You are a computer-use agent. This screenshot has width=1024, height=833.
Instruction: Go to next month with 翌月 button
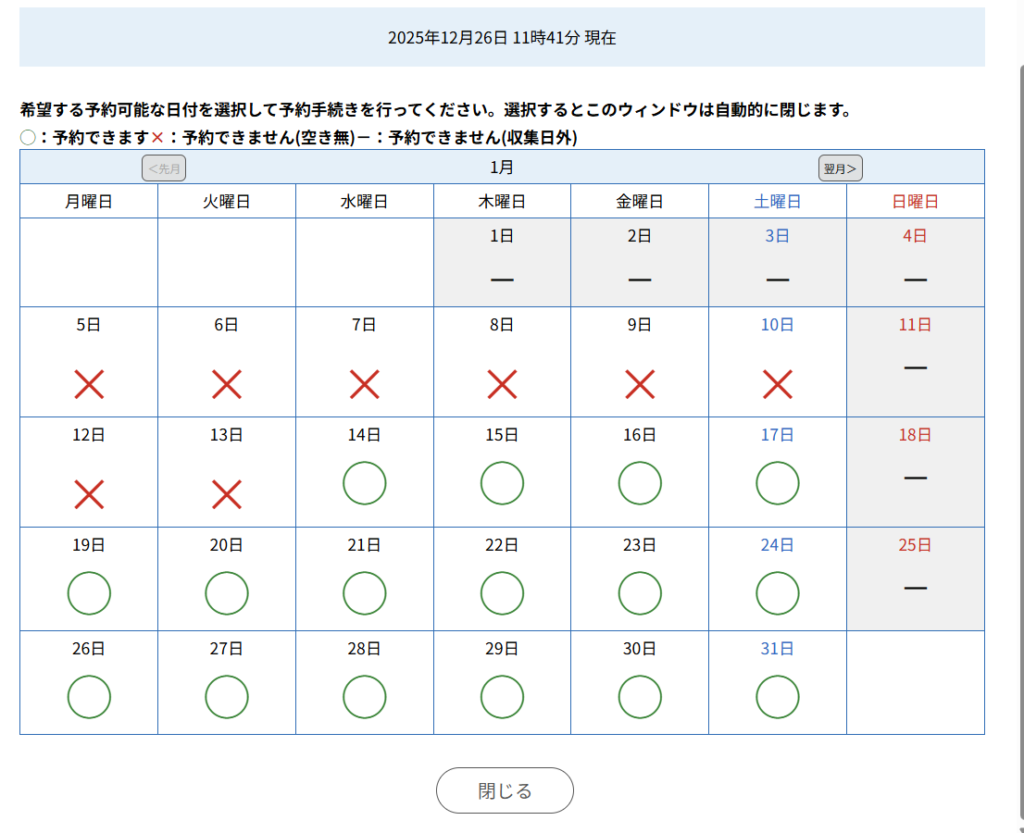click(840, 168)
